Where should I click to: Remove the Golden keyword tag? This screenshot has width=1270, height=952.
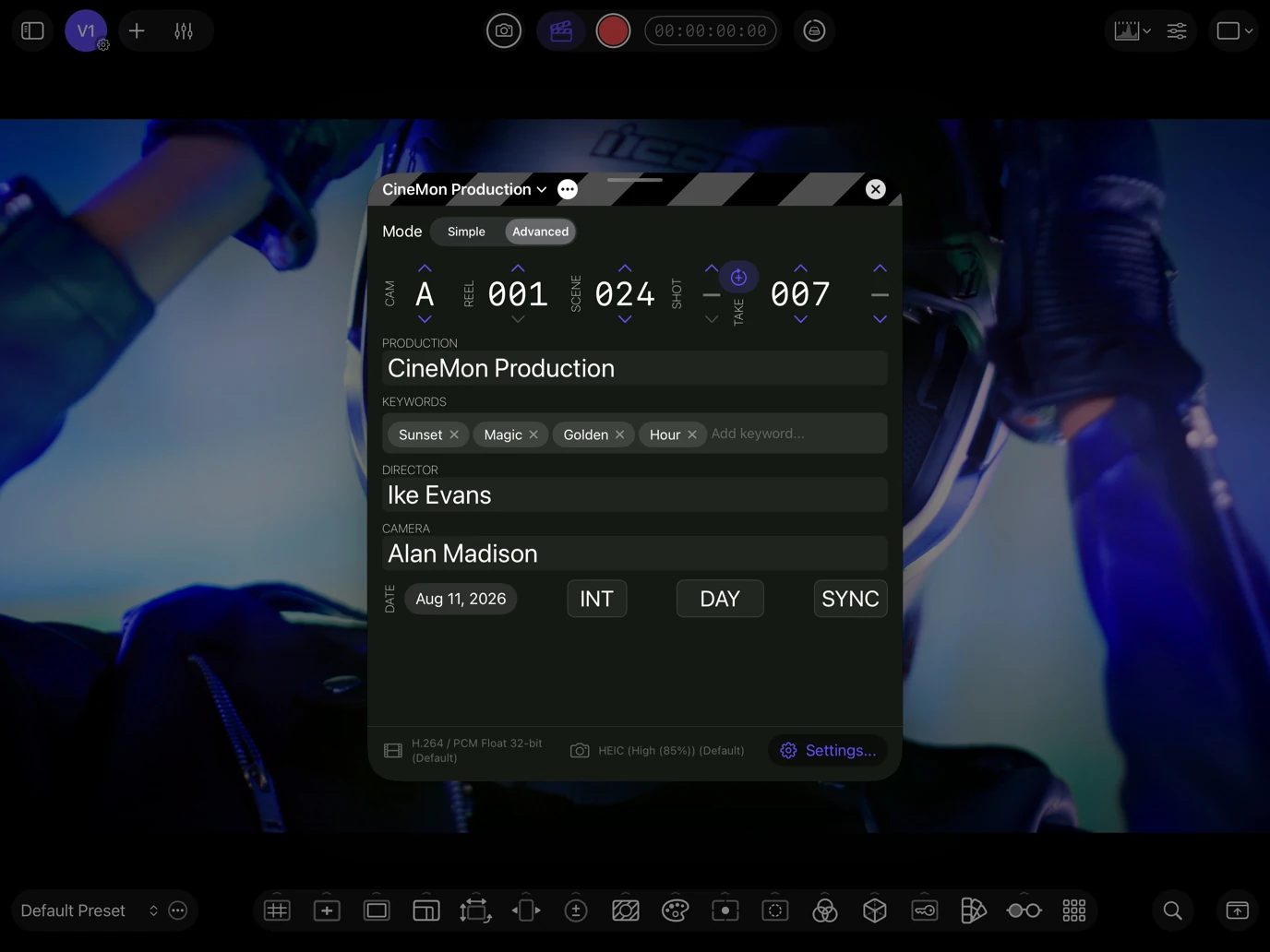point(619,434)
